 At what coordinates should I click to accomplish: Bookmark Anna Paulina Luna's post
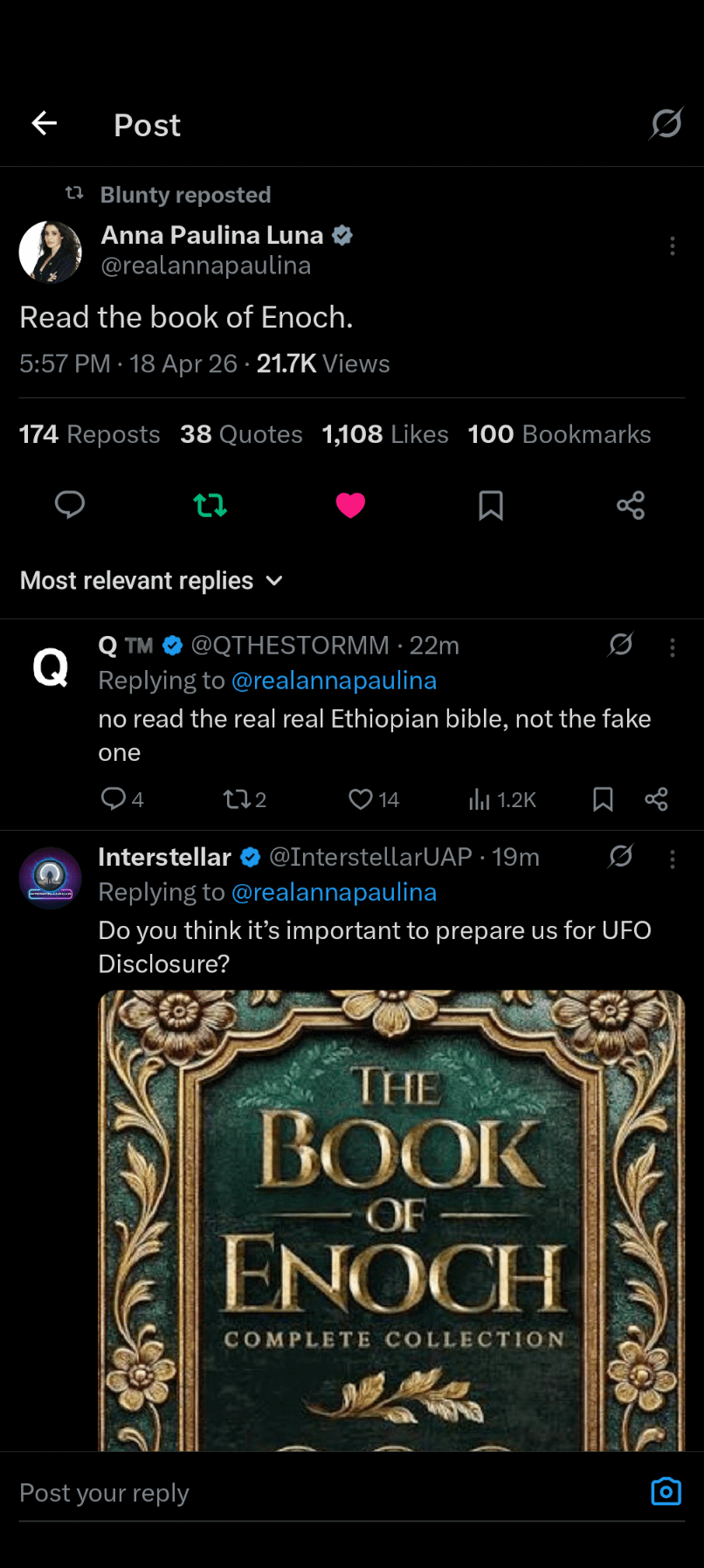[491, 505]
